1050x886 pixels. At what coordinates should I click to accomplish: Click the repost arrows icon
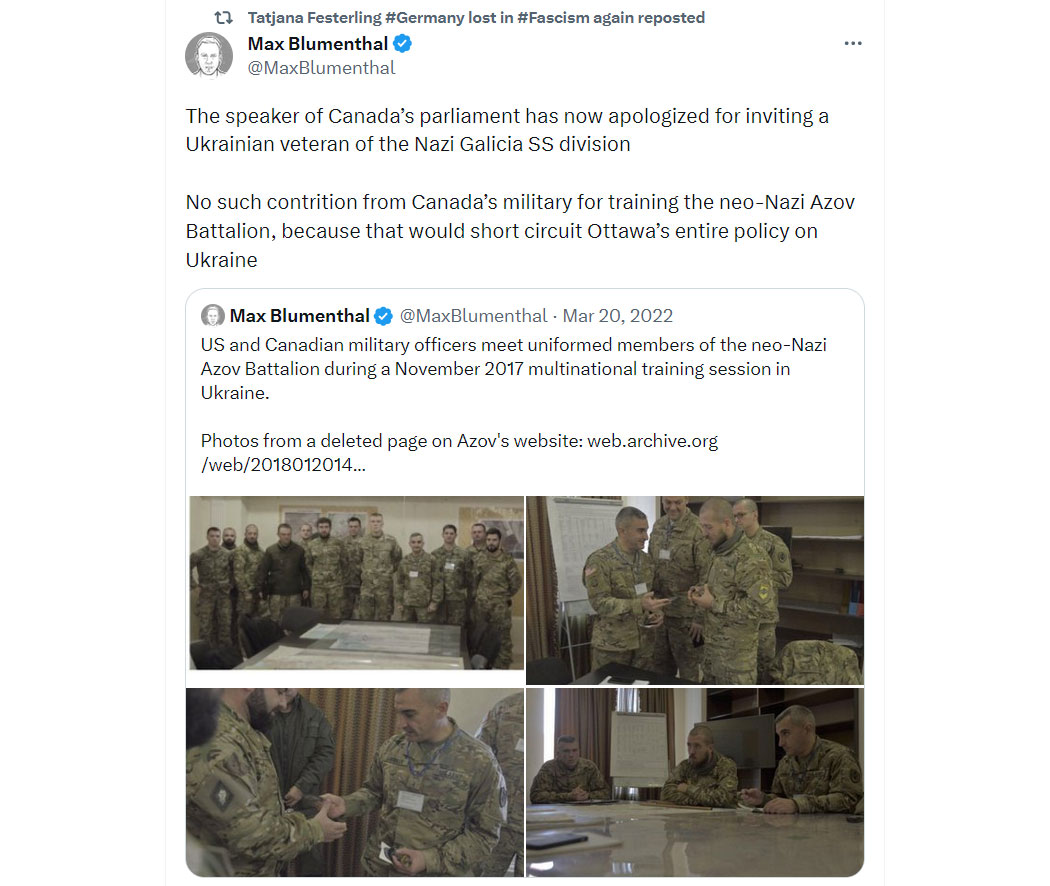pyautogui.click(x=223, y=17)
